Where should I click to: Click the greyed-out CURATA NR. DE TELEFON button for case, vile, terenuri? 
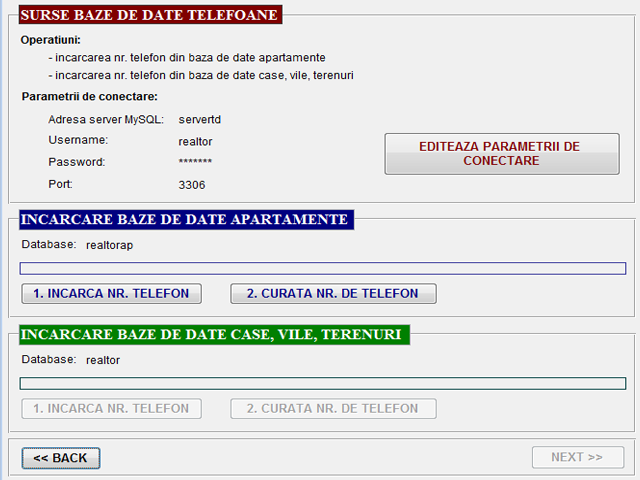(333, 408)
